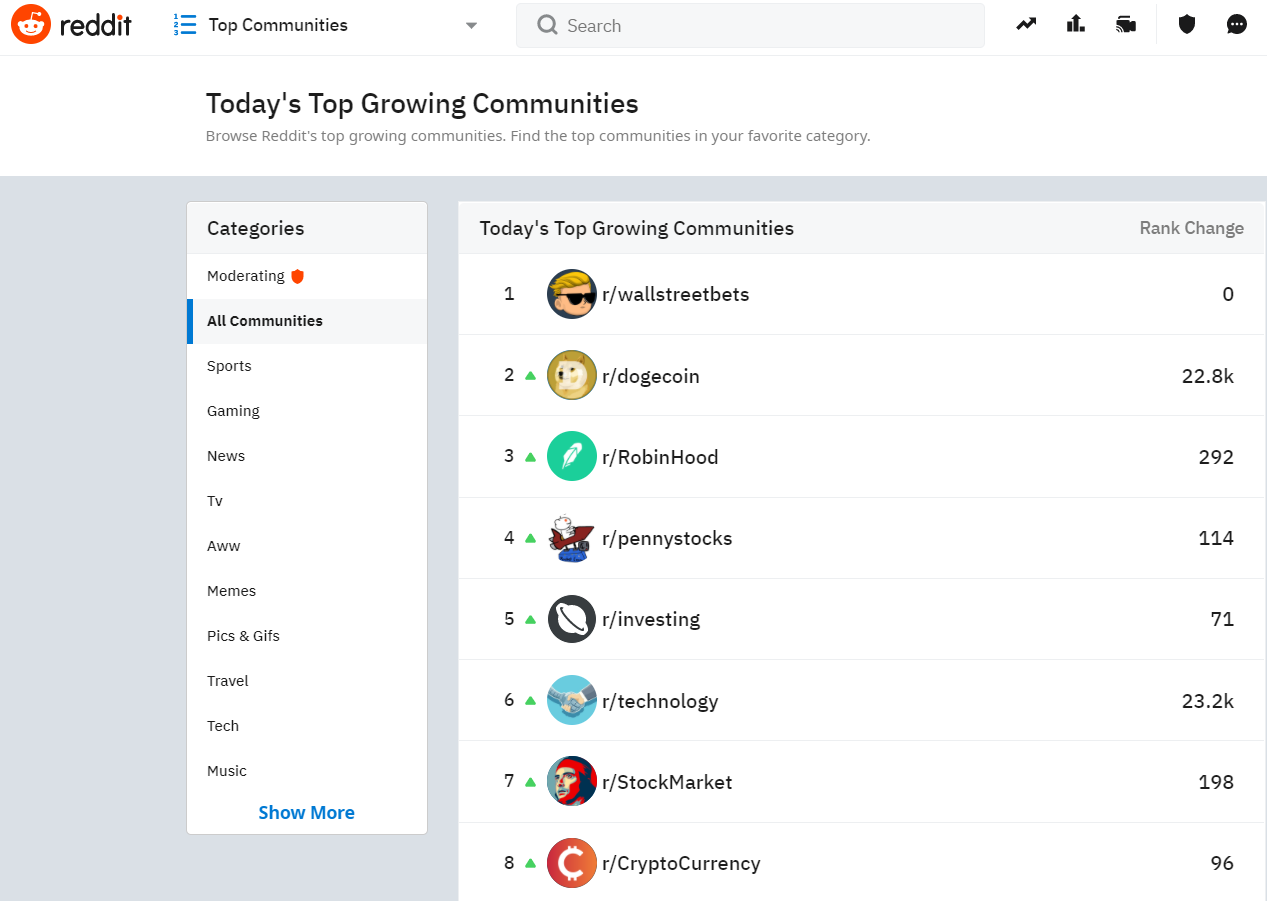The image size is (1267, 901).
Task: Click the r/RobinHood feather avatar
Action: [572, 457]
